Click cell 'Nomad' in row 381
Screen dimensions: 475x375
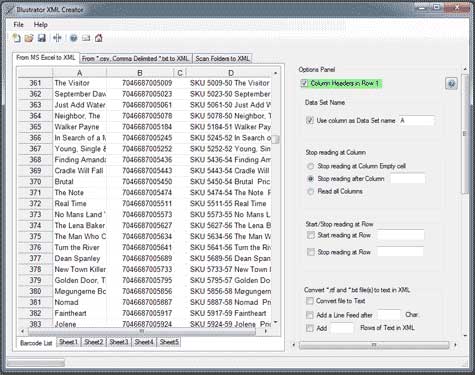click(80, 302)
